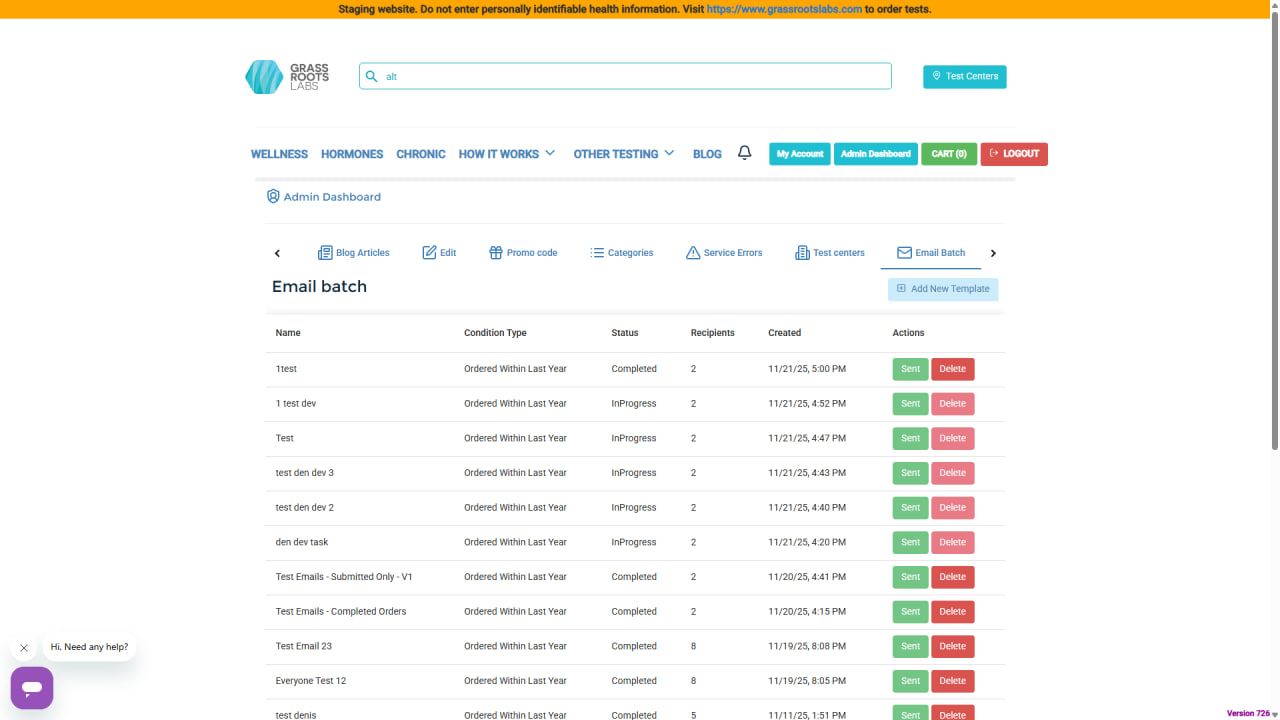
Task: Switch to the Edit tab
Action: [439, 253]
